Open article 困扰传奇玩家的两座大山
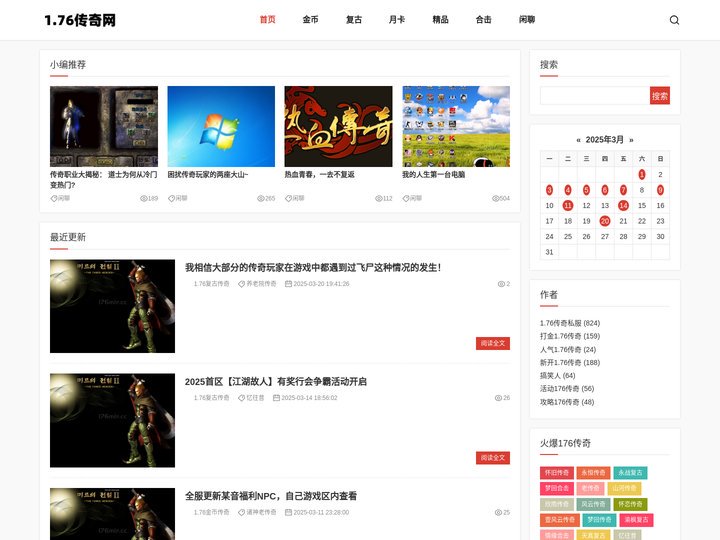Viewport: 720px width, 540px height. click(x=208, y=174)
